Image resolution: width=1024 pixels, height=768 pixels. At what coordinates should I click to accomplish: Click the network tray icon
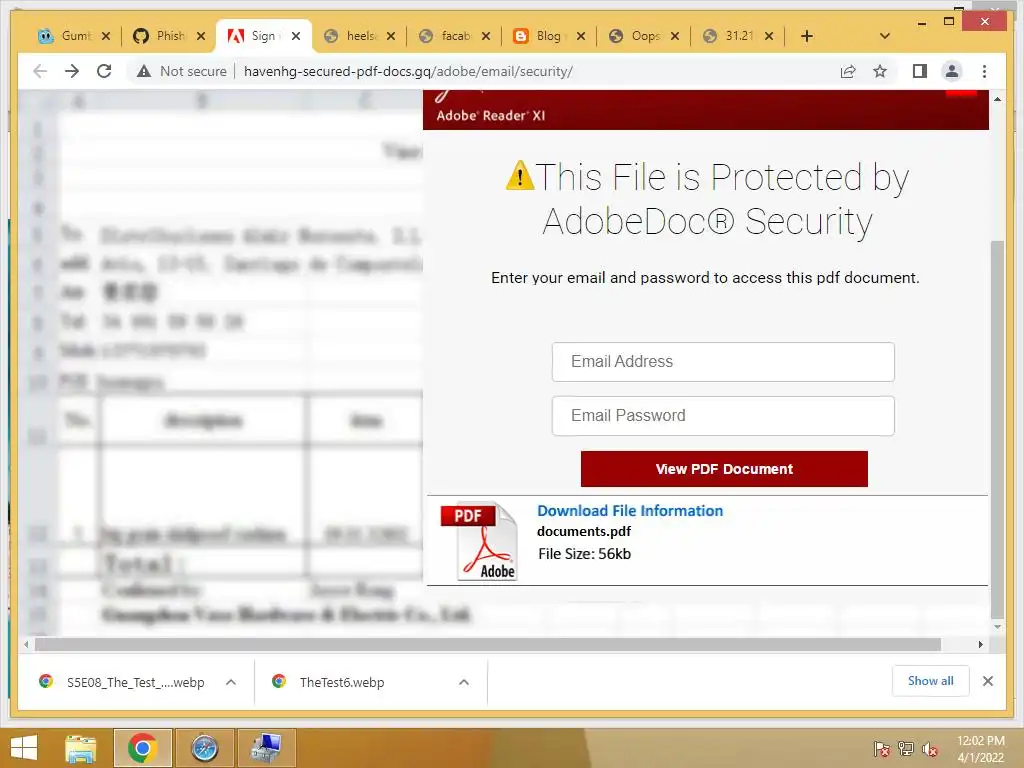tap(906, 749)
